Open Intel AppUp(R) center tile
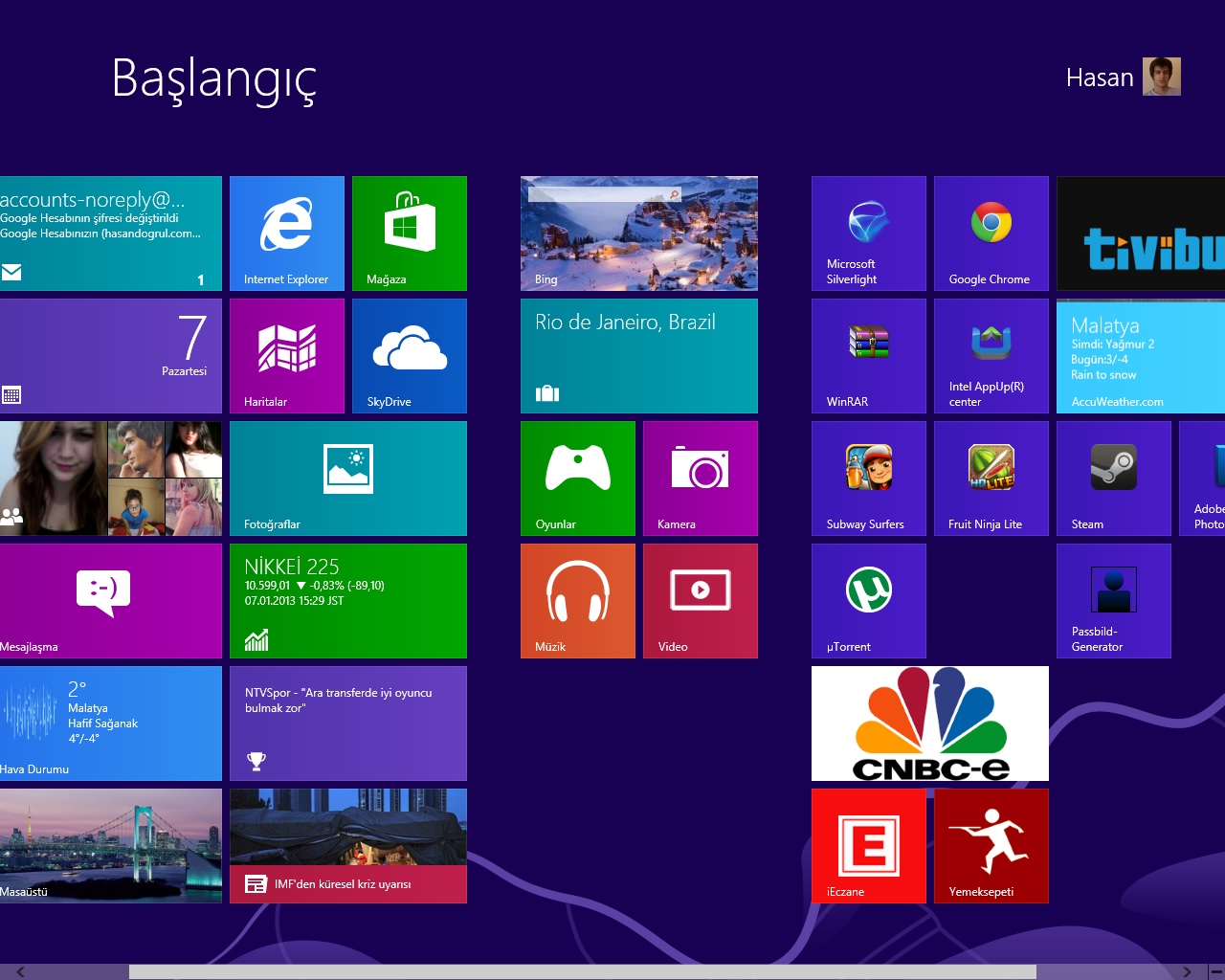 (991, 356)
